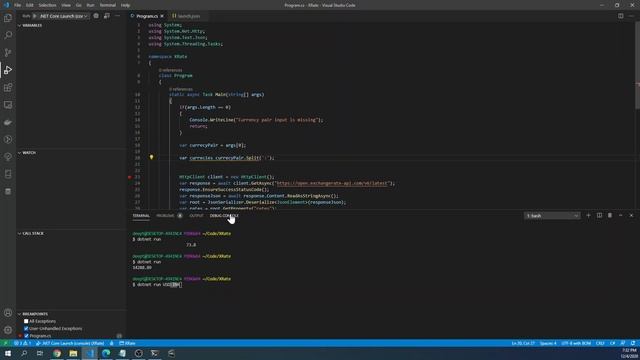Open the bash terminal selector dropdown
The height and width of the screenshot is (360, 640).
coord(552,216)
